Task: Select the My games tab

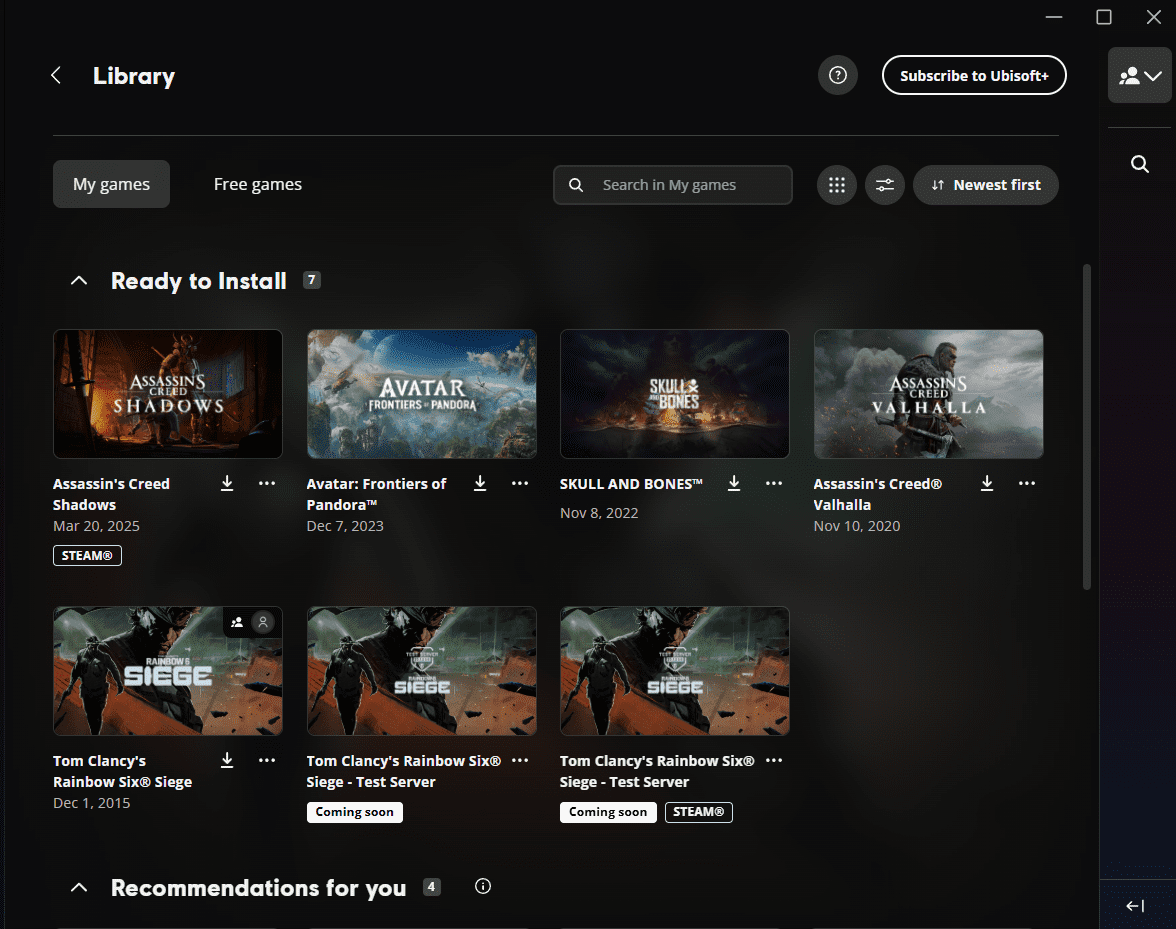Action: tap(111, 184)
